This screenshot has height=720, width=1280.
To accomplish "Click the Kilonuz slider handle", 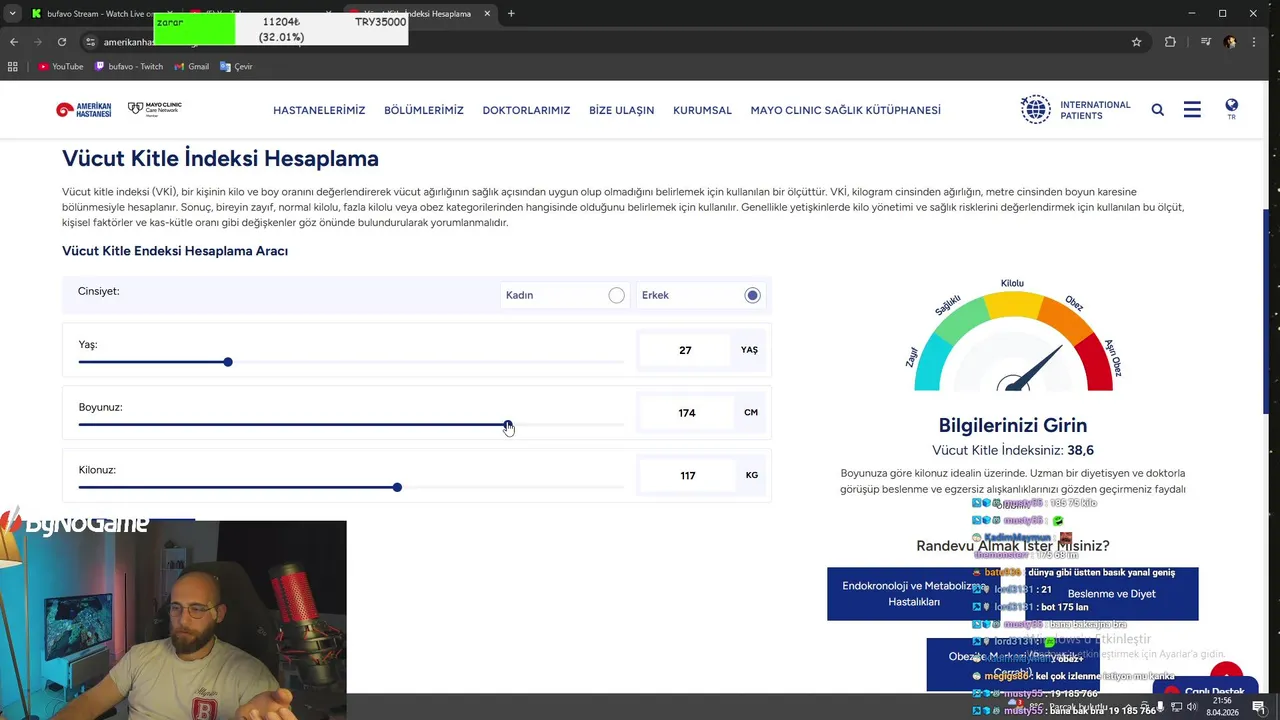I will tap(397, 487).
